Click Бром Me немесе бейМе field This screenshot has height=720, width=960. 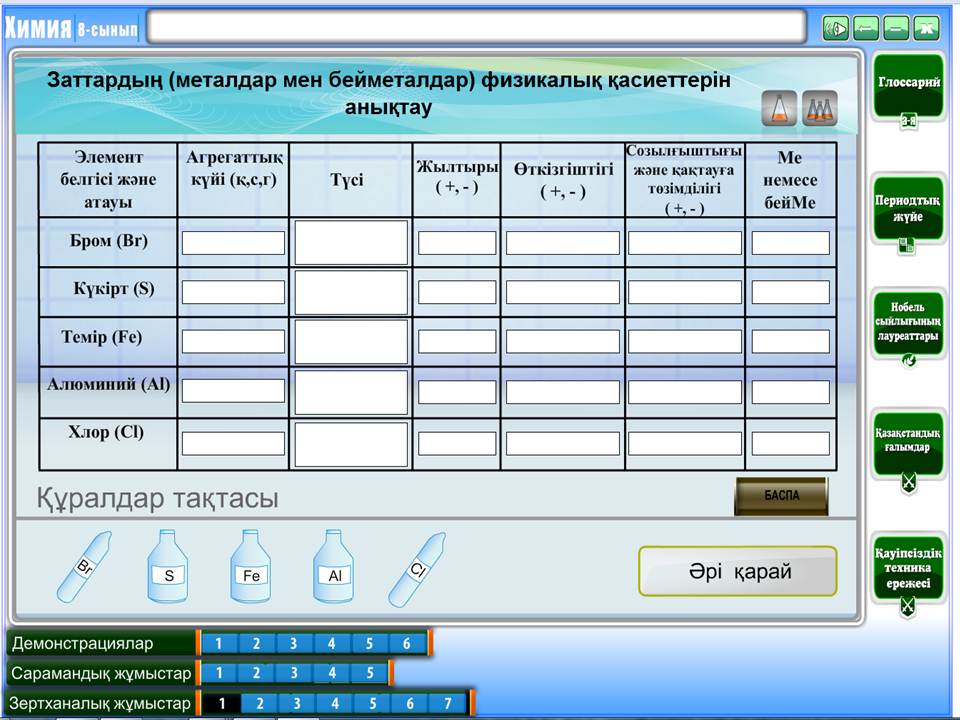[790, 242]
